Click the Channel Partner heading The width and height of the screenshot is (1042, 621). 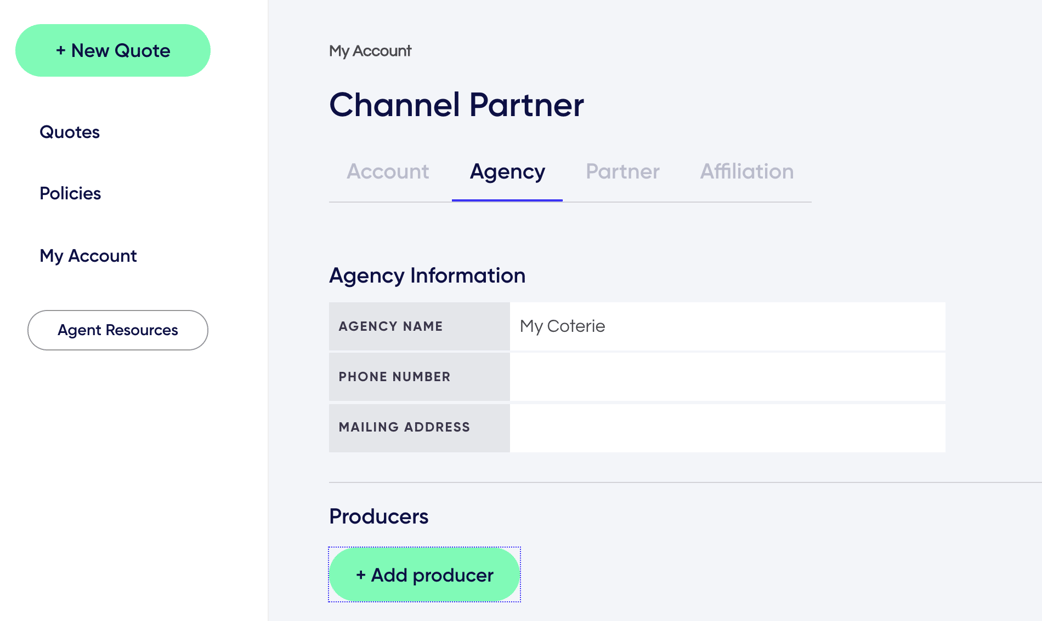tap(456, 105)
